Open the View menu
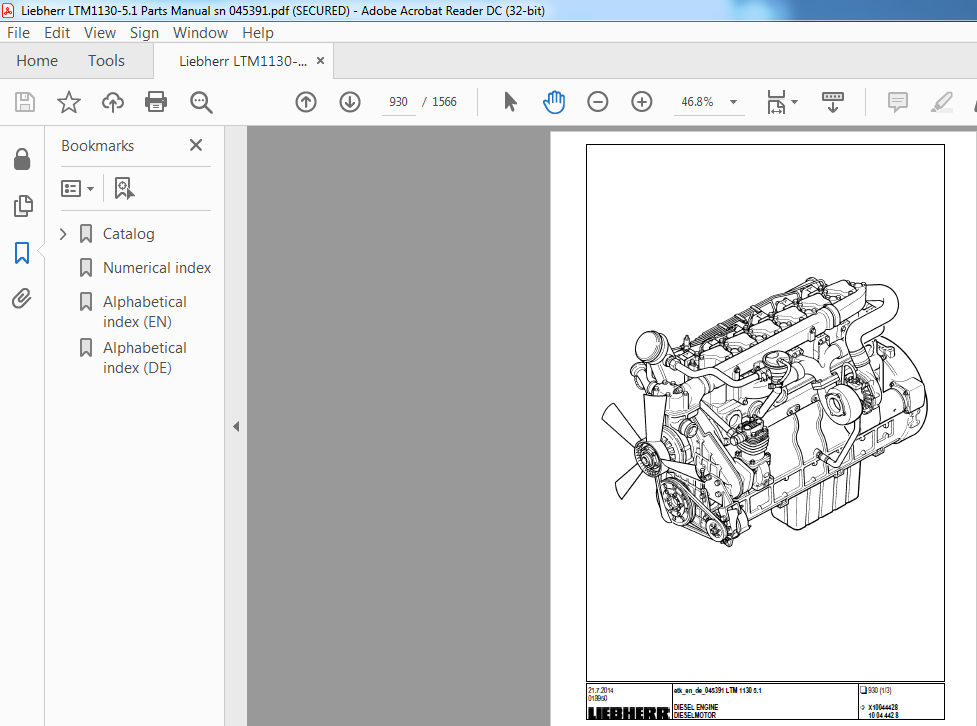 pyautogui.click(x=100, y=32)
